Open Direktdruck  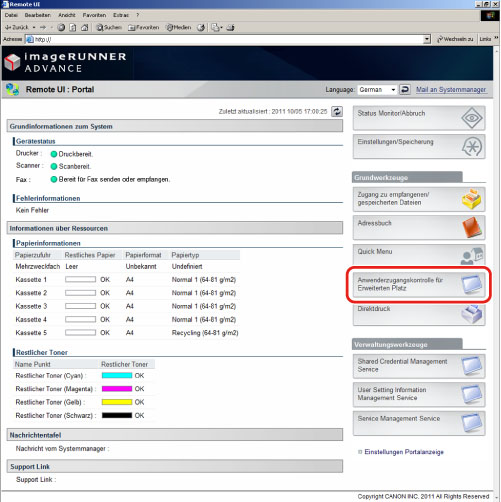(419, 314)
